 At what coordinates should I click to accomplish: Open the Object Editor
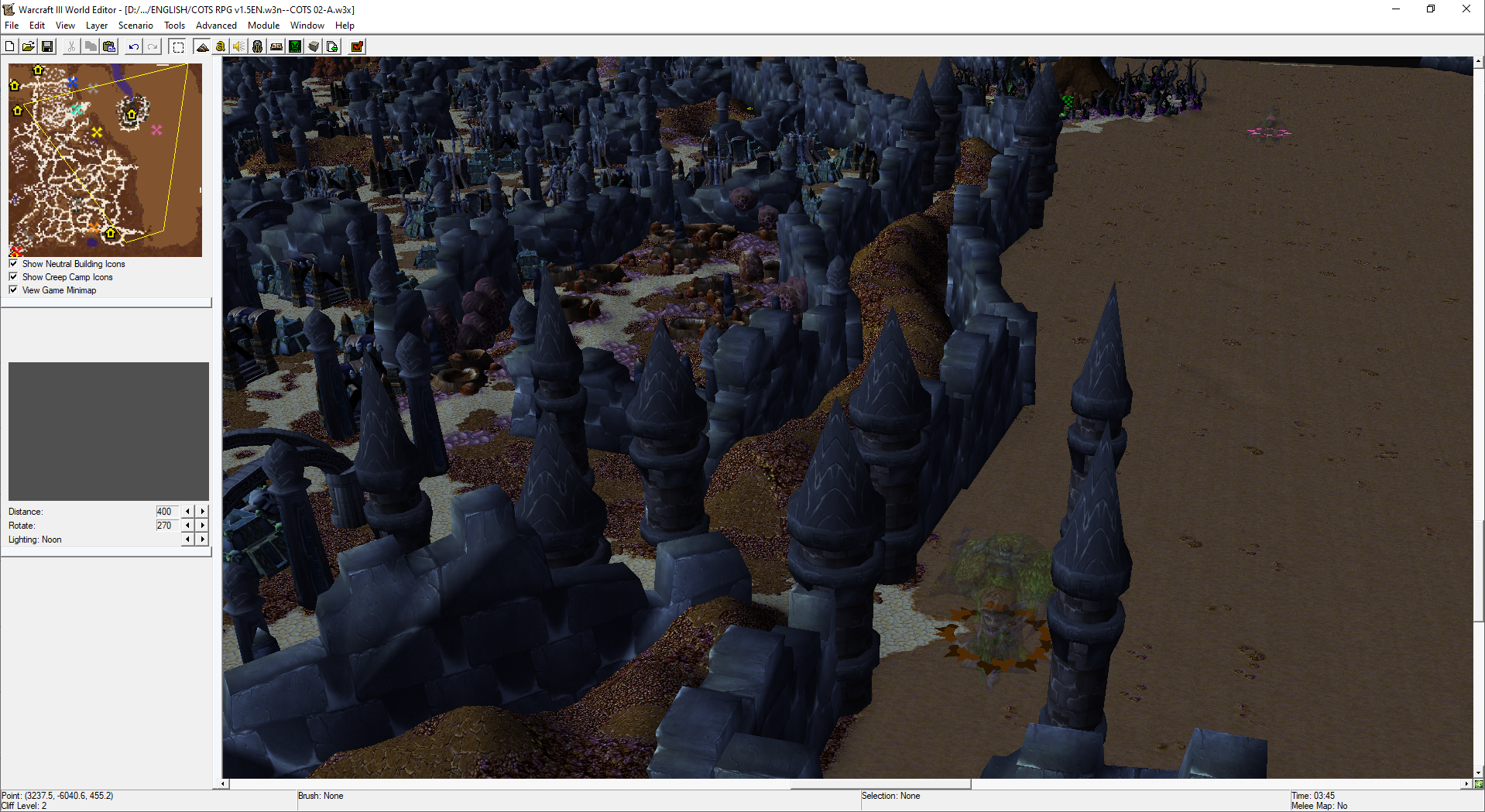pos(258,46)
